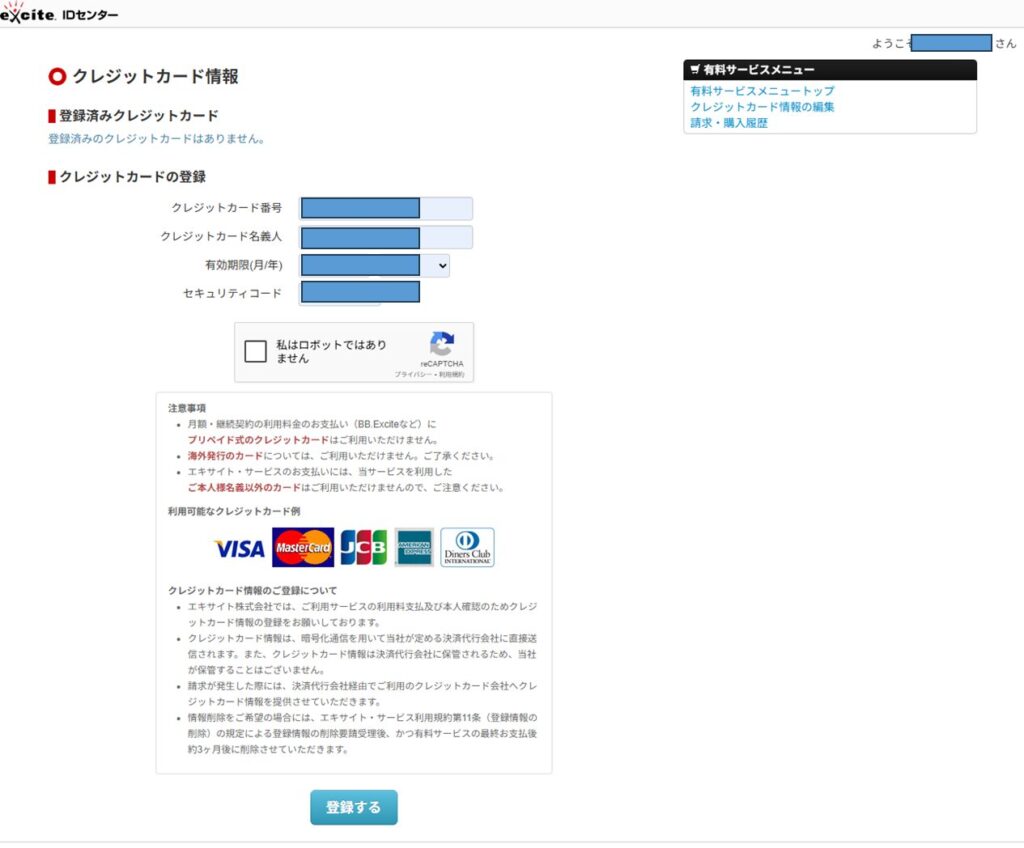Click the Excite logo in the header
Viewport: 1024px width, 848px height.
point(32,14)
